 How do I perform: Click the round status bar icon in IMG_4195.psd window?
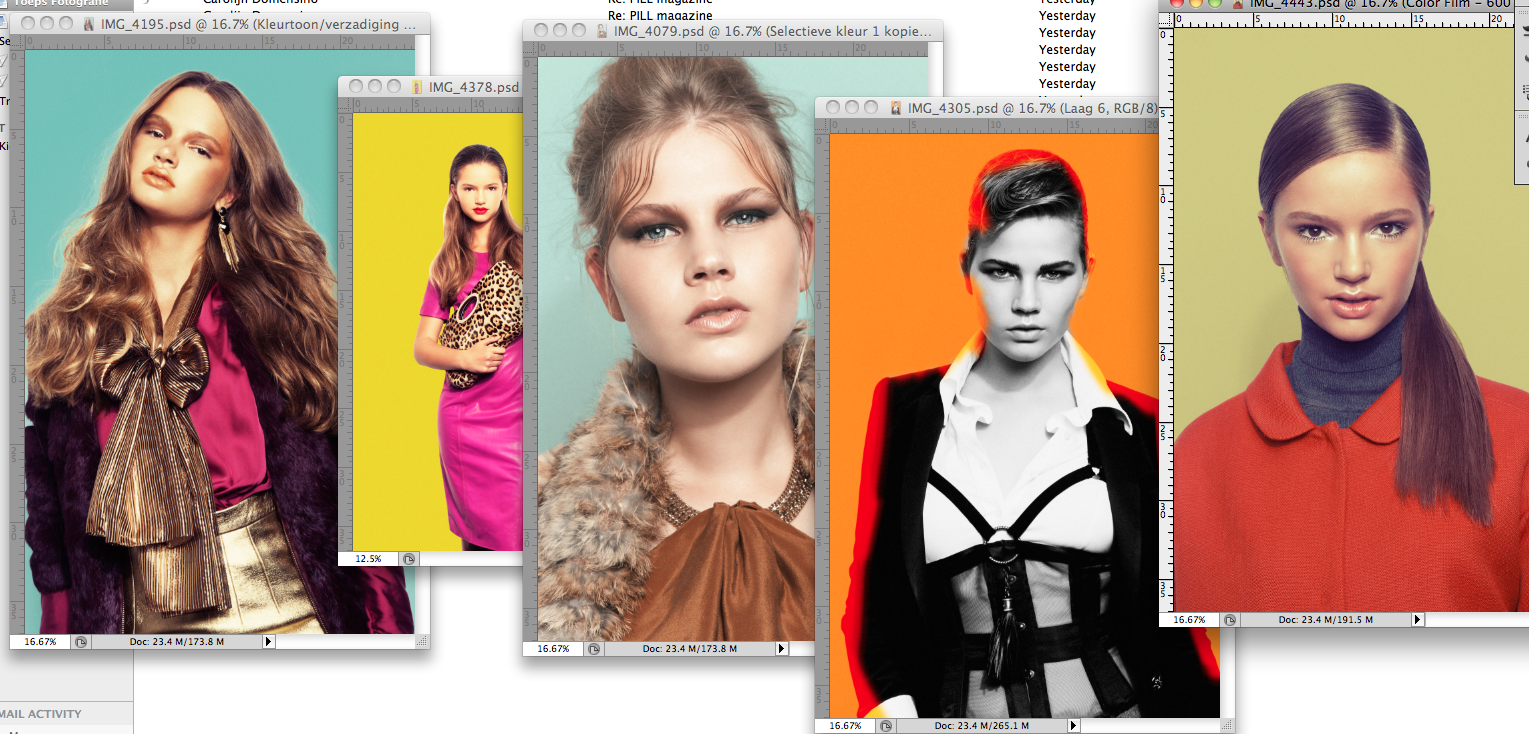[x=81, y=642]
